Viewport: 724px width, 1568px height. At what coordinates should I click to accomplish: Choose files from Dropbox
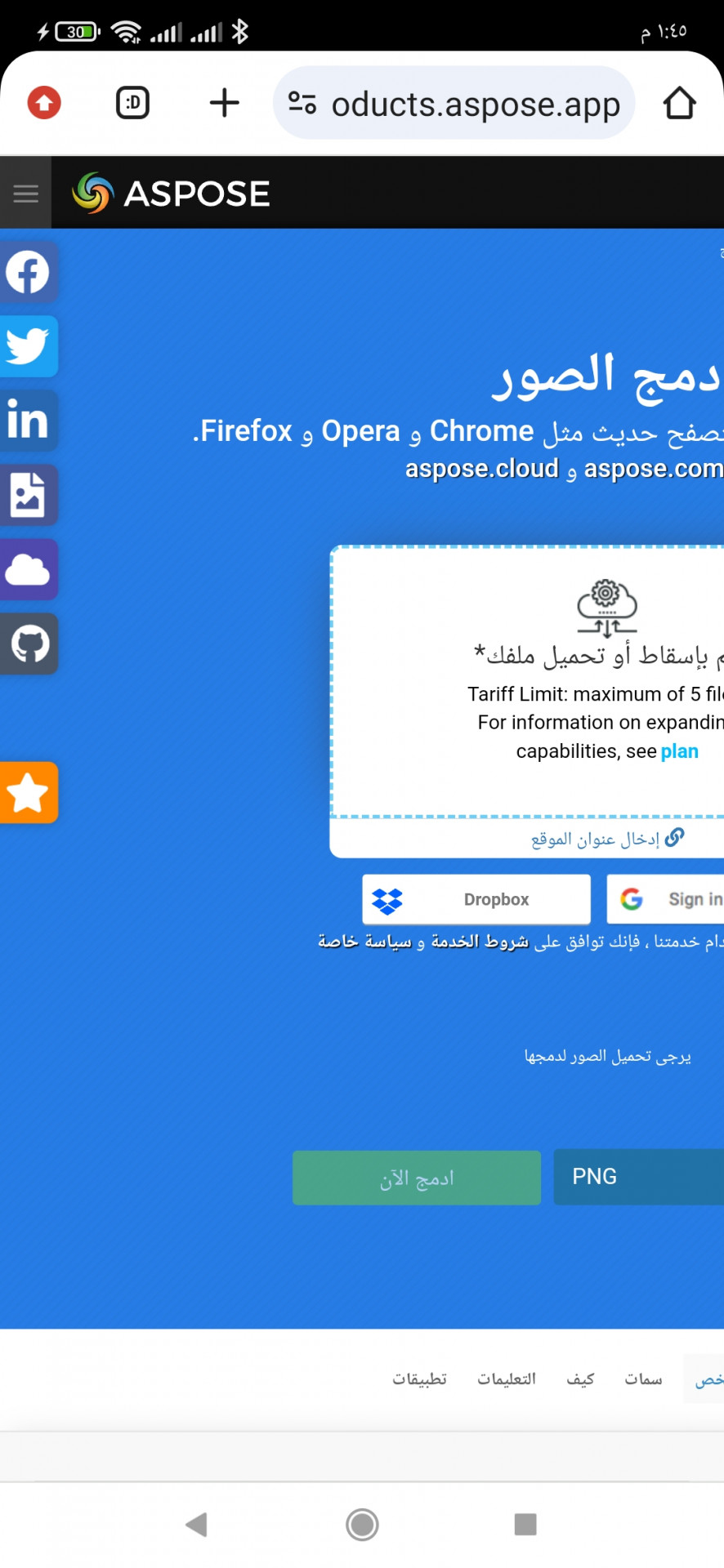click(x=476, y=899)
